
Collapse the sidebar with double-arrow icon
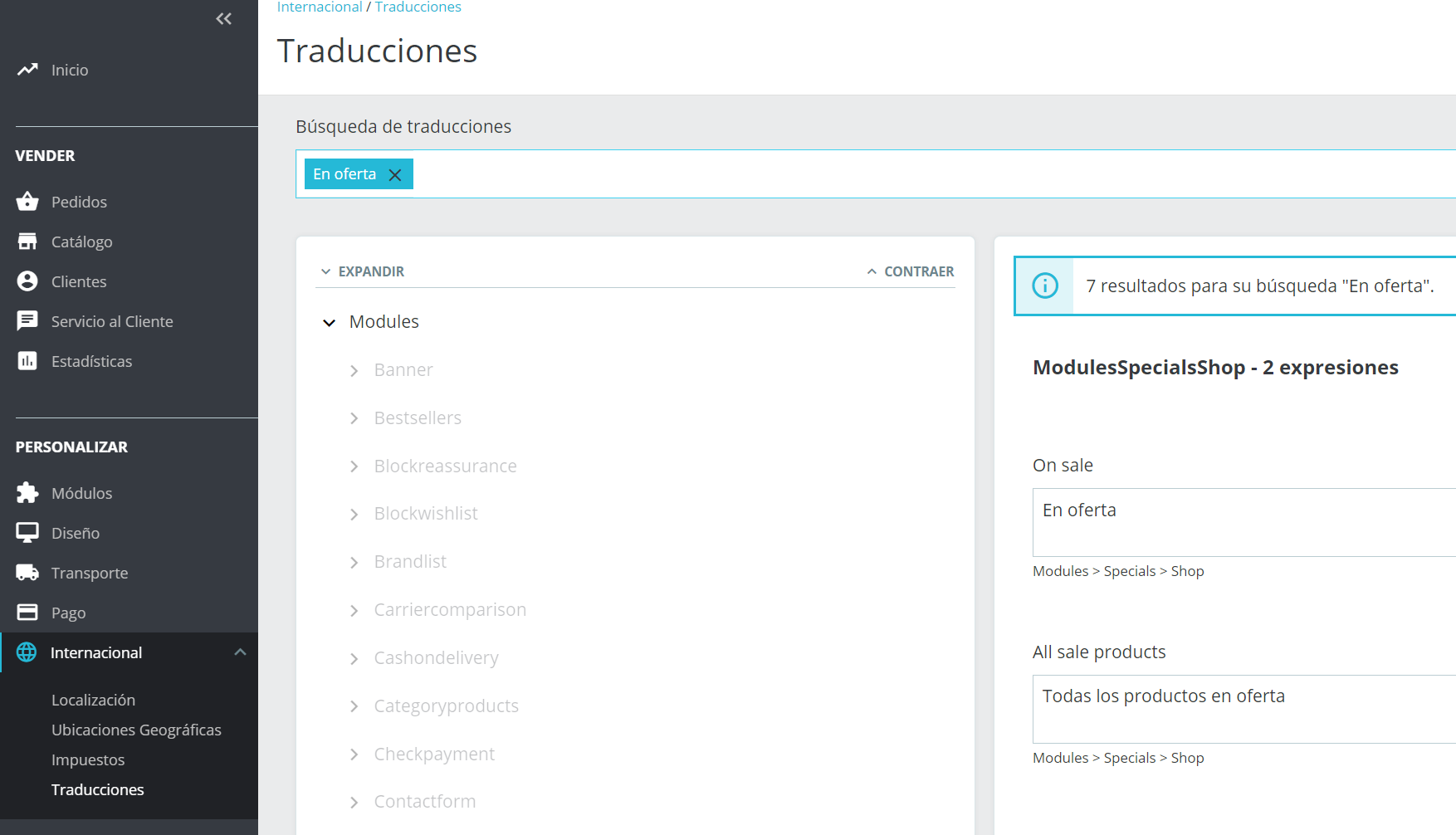point(223,18)
